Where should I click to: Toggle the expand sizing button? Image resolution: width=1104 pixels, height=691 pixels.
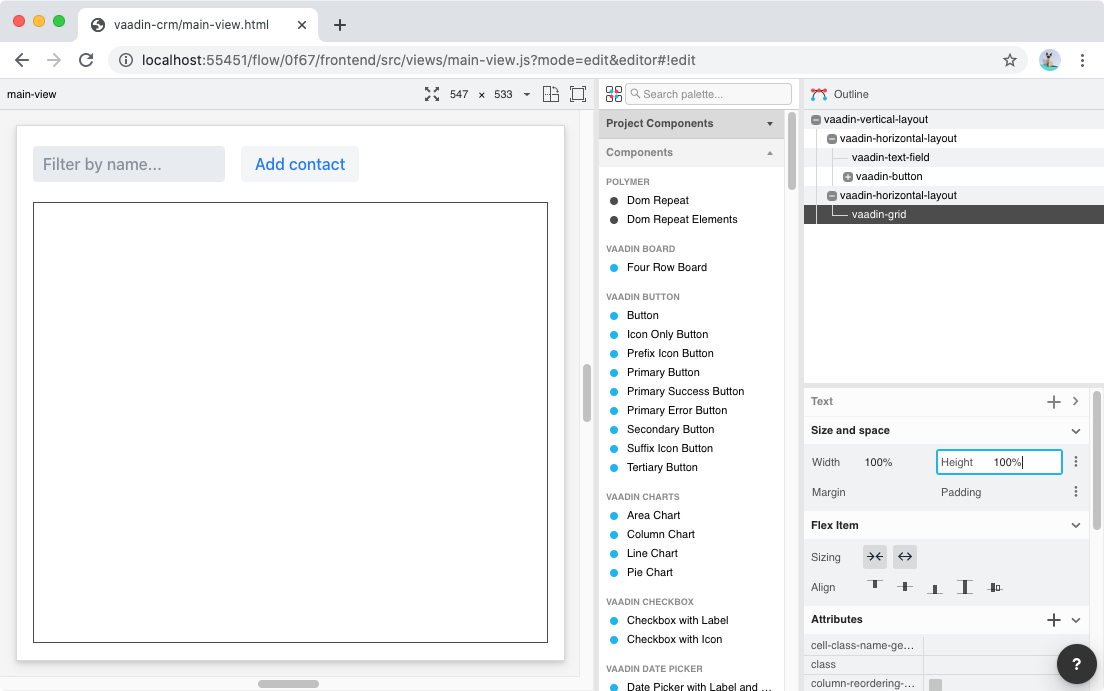[x=905, y=557]
